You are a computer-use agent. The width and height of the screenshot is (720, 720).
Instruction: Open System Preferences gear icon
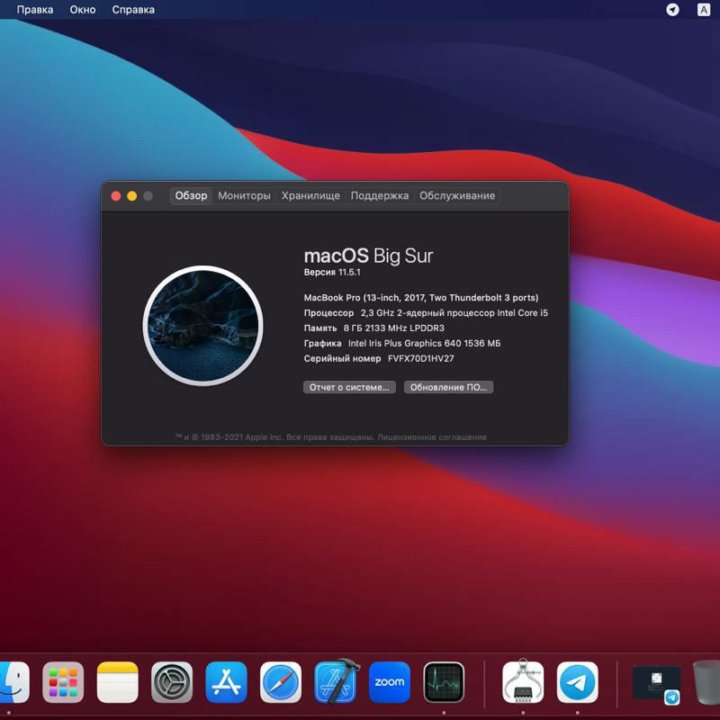[172, 682]
